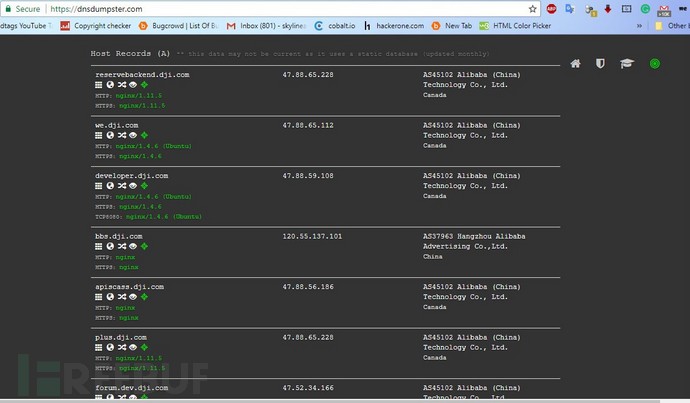Click the grid icon under apiscass.dji.com
The image size is (690, 403).
point(99,297)
